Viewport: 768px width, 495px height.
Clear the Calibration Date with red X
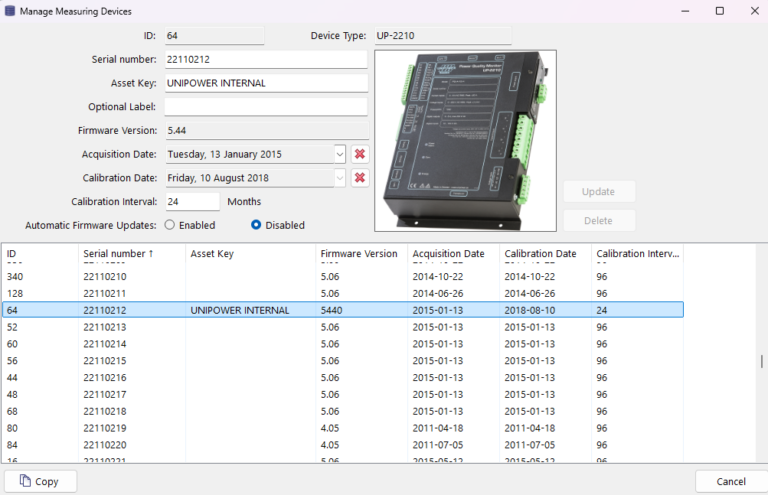(x=360, y=178)
